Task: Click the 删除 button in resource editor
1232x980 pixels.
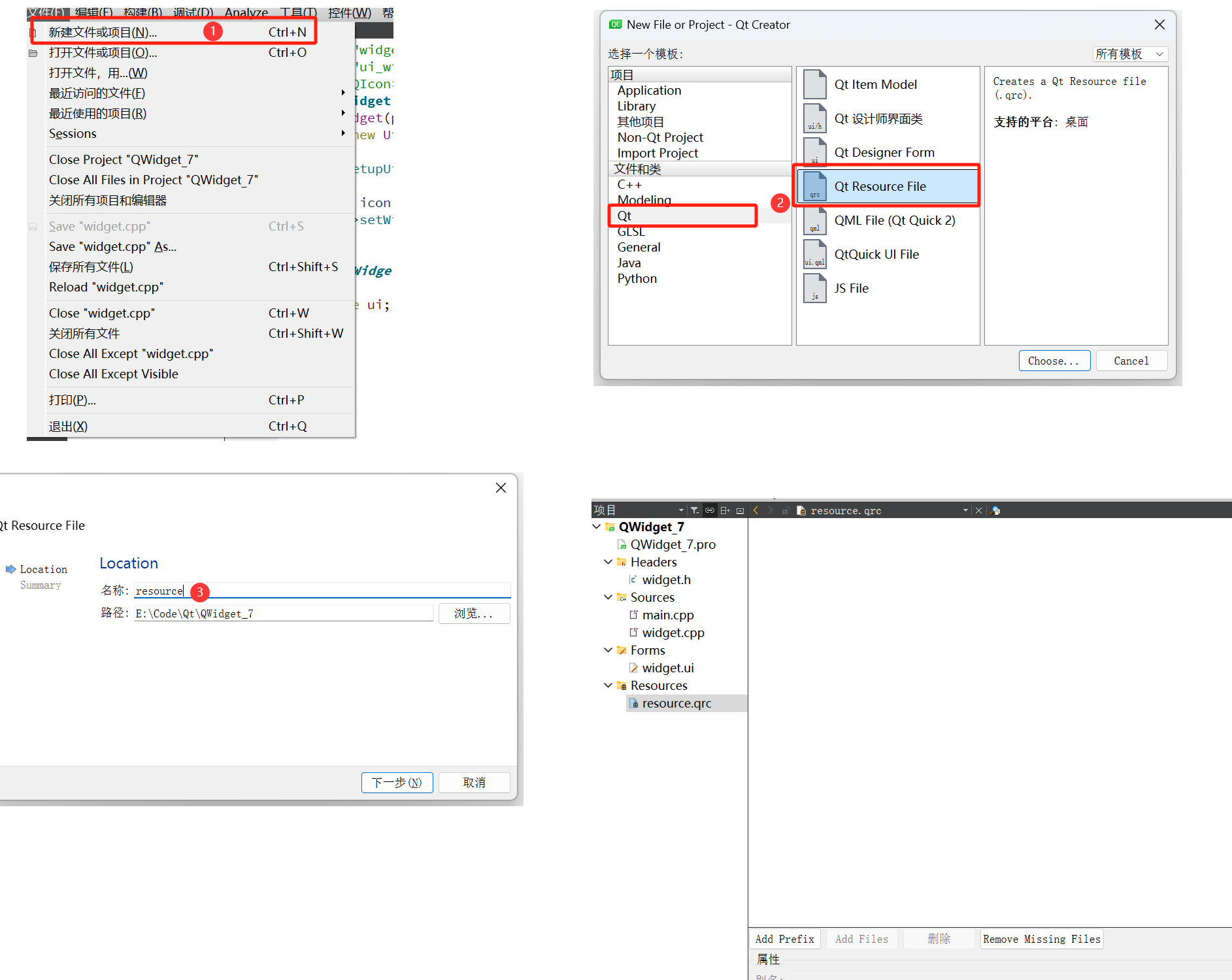Action: [939, 939]
